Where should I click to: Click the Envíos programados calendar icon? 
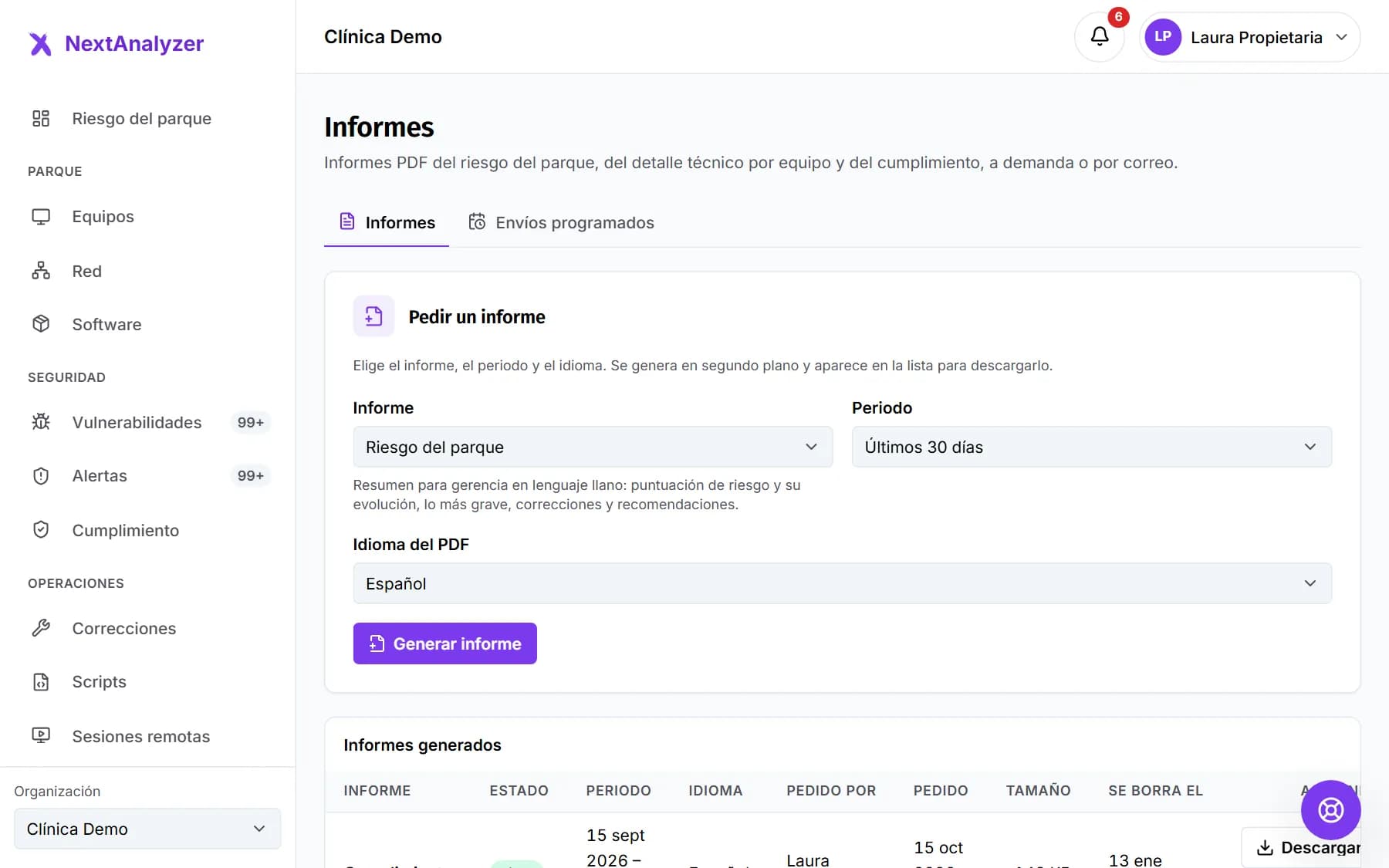click(x=477, y=222)
